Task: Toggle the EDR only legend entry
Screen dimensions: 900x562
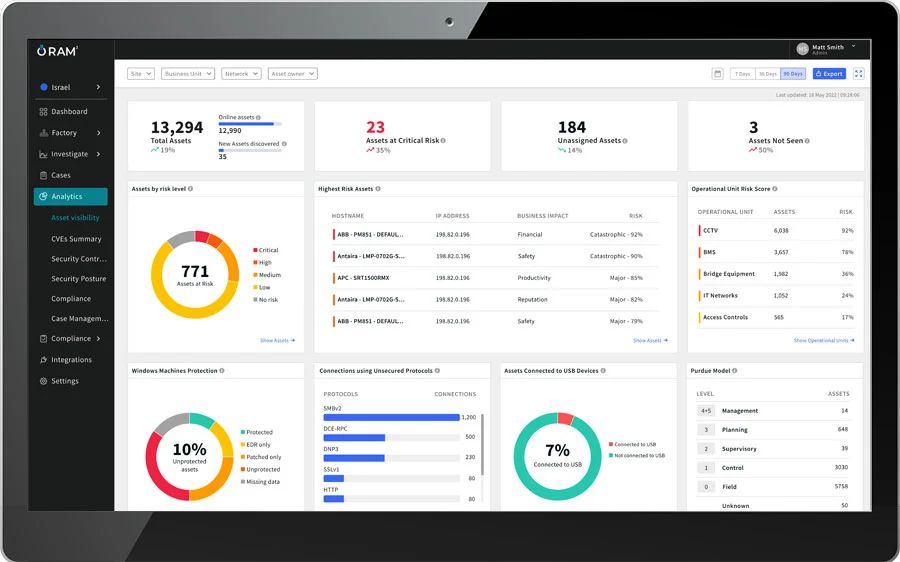Action: (255, 445)
